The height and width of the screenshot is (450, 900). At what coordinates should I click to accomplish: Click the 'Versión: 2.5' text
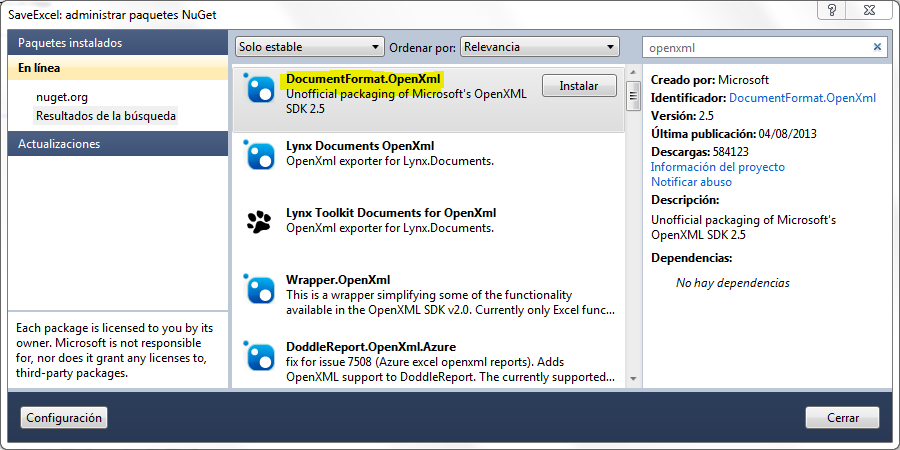[x=682, y=115]
